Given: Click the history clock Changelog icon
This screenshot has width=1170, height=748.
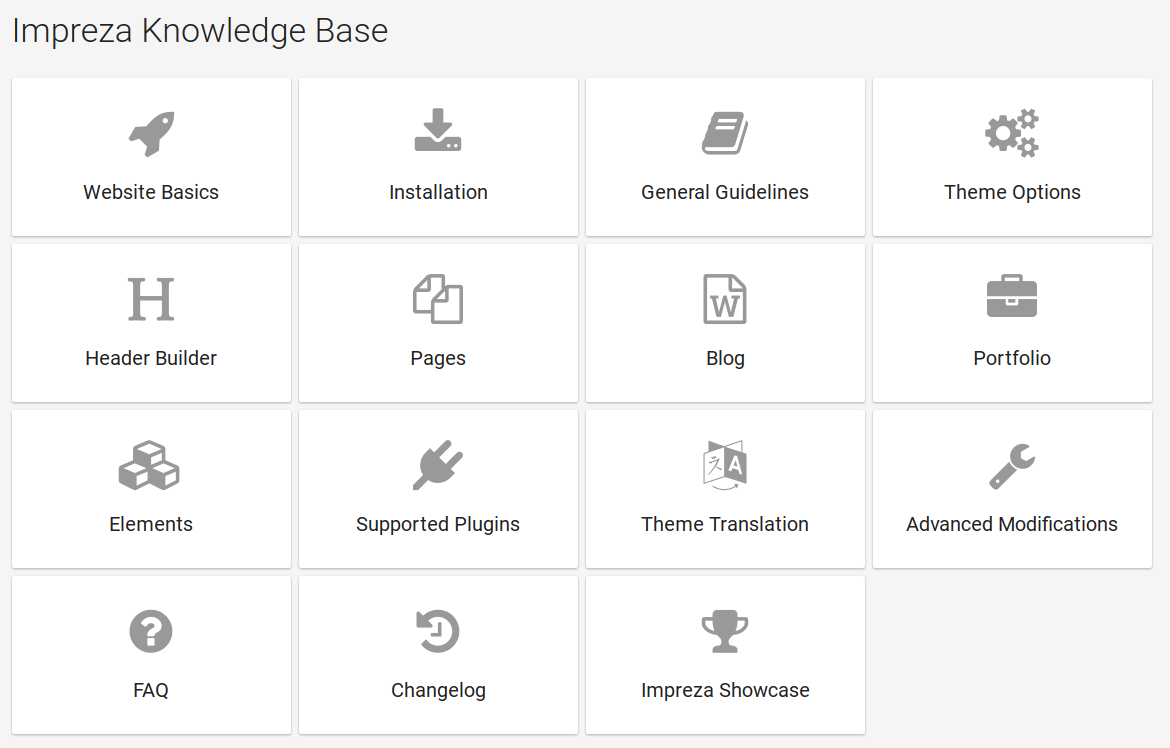Looking at the screenshot, I should [438, 632].
